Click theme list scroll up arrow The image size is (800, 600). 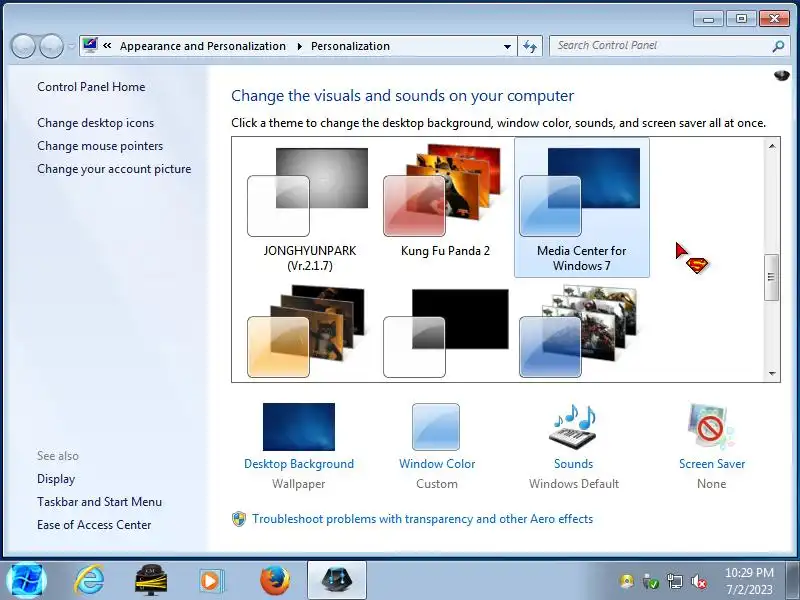coord(772,146)
